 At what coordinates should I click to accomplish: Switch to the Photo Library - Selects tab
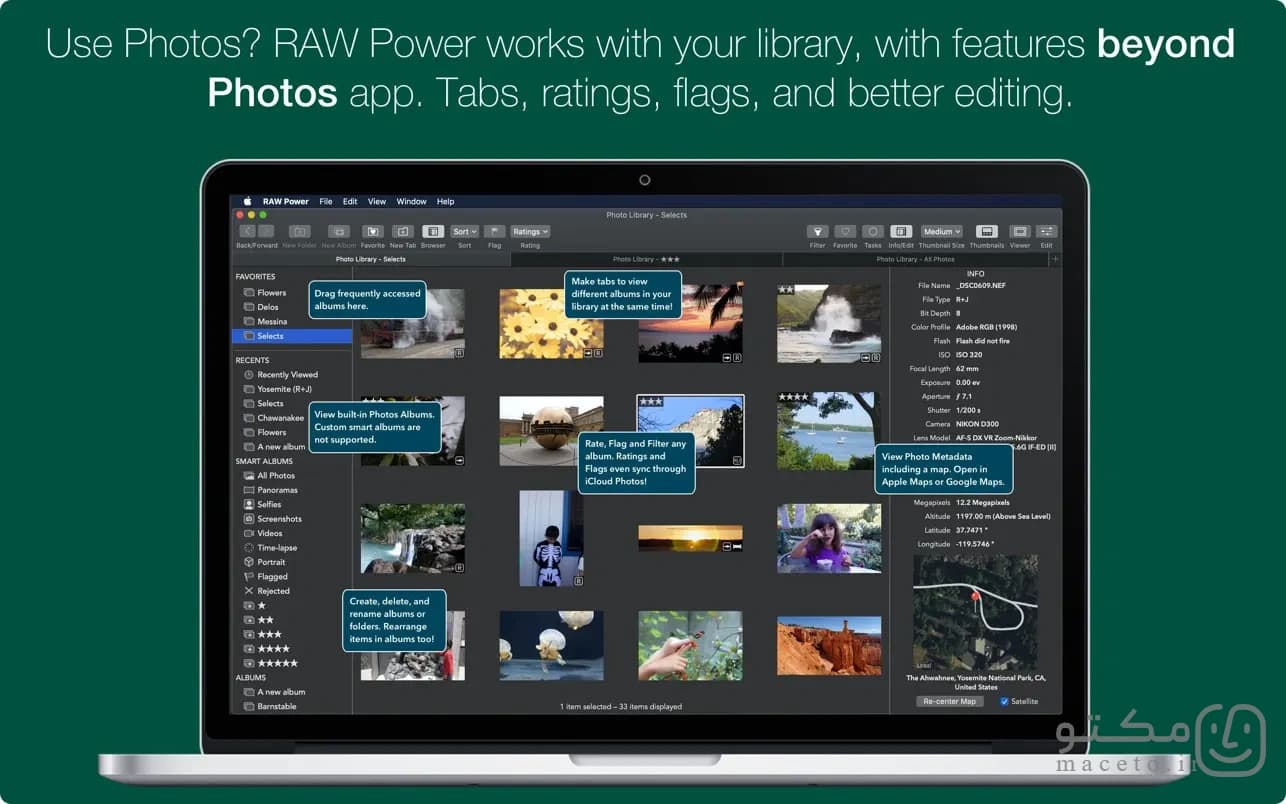click(x=371, y=259)
